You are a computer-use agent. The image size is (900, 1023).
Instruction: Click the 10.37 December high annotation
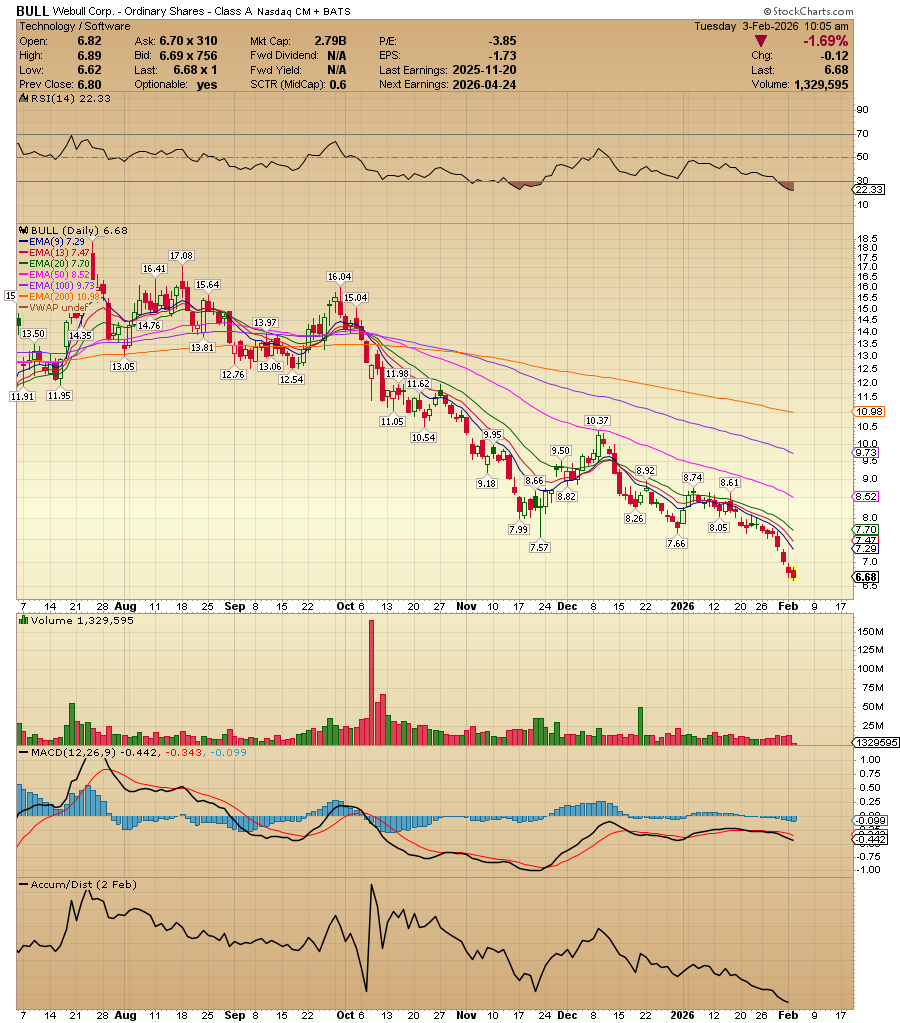click(x=597, y=421)
